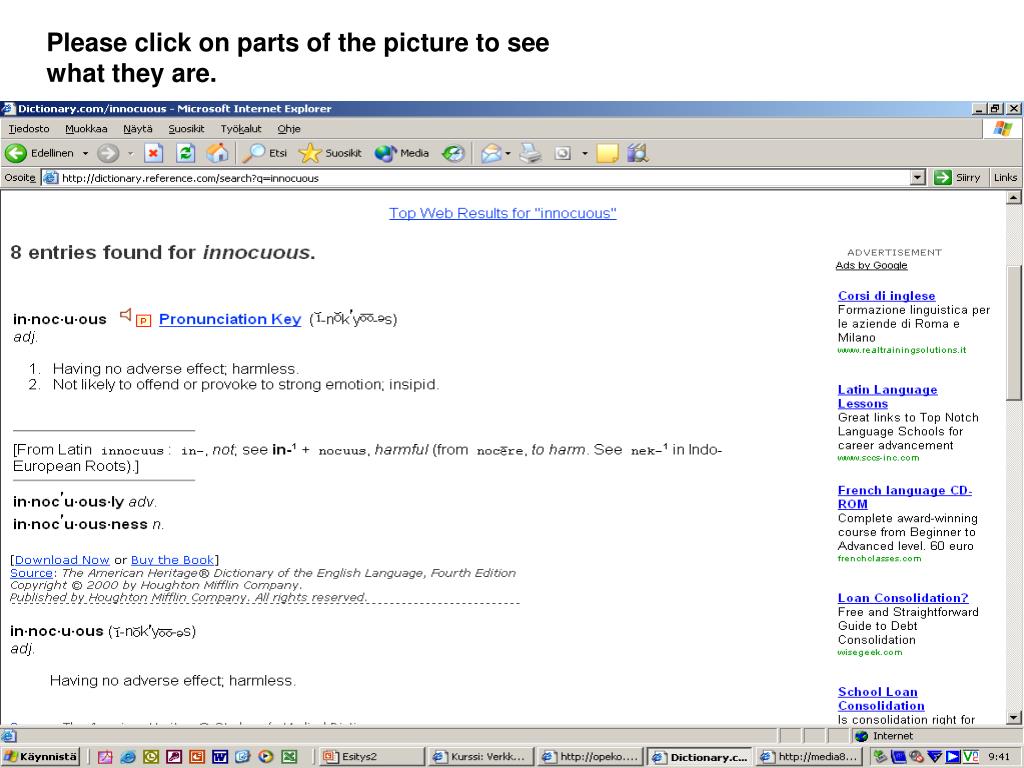Image resolution: width=1024 pixels, height=768 pixels.
Task: Open the Source link
Action: tap(31, 573)
